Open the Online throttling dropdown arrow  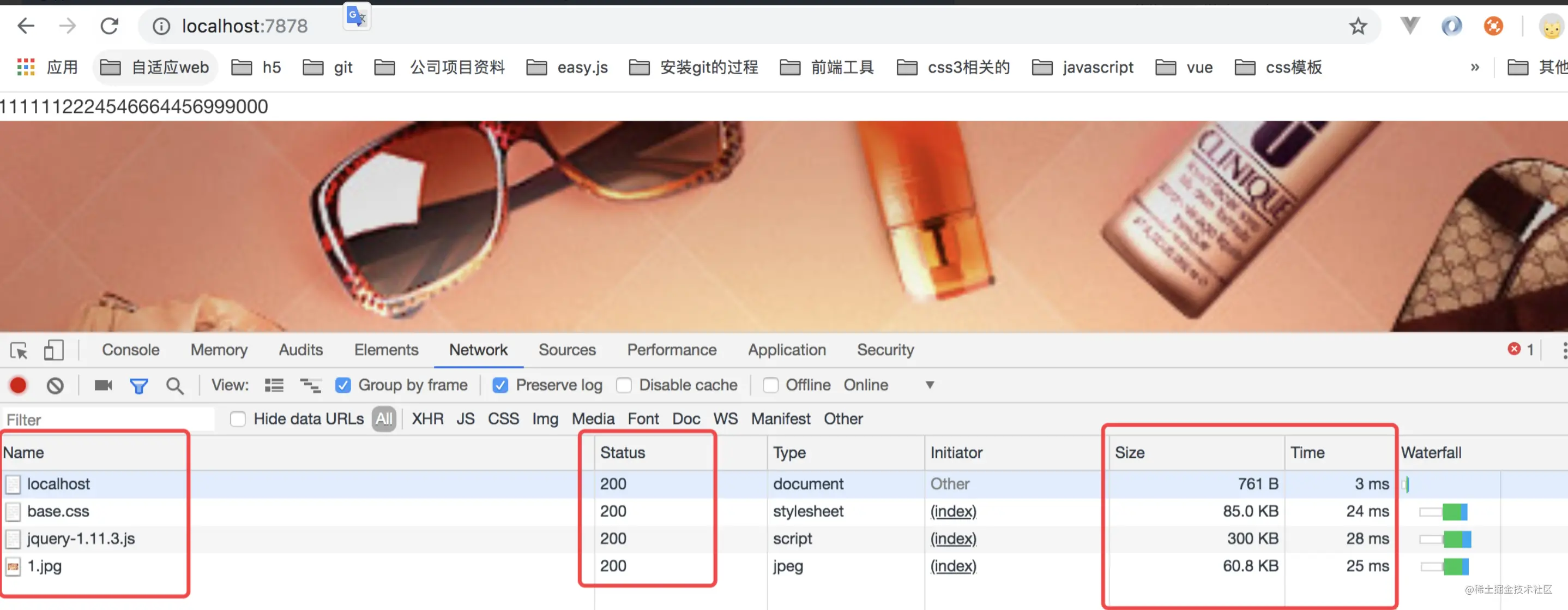930,385
